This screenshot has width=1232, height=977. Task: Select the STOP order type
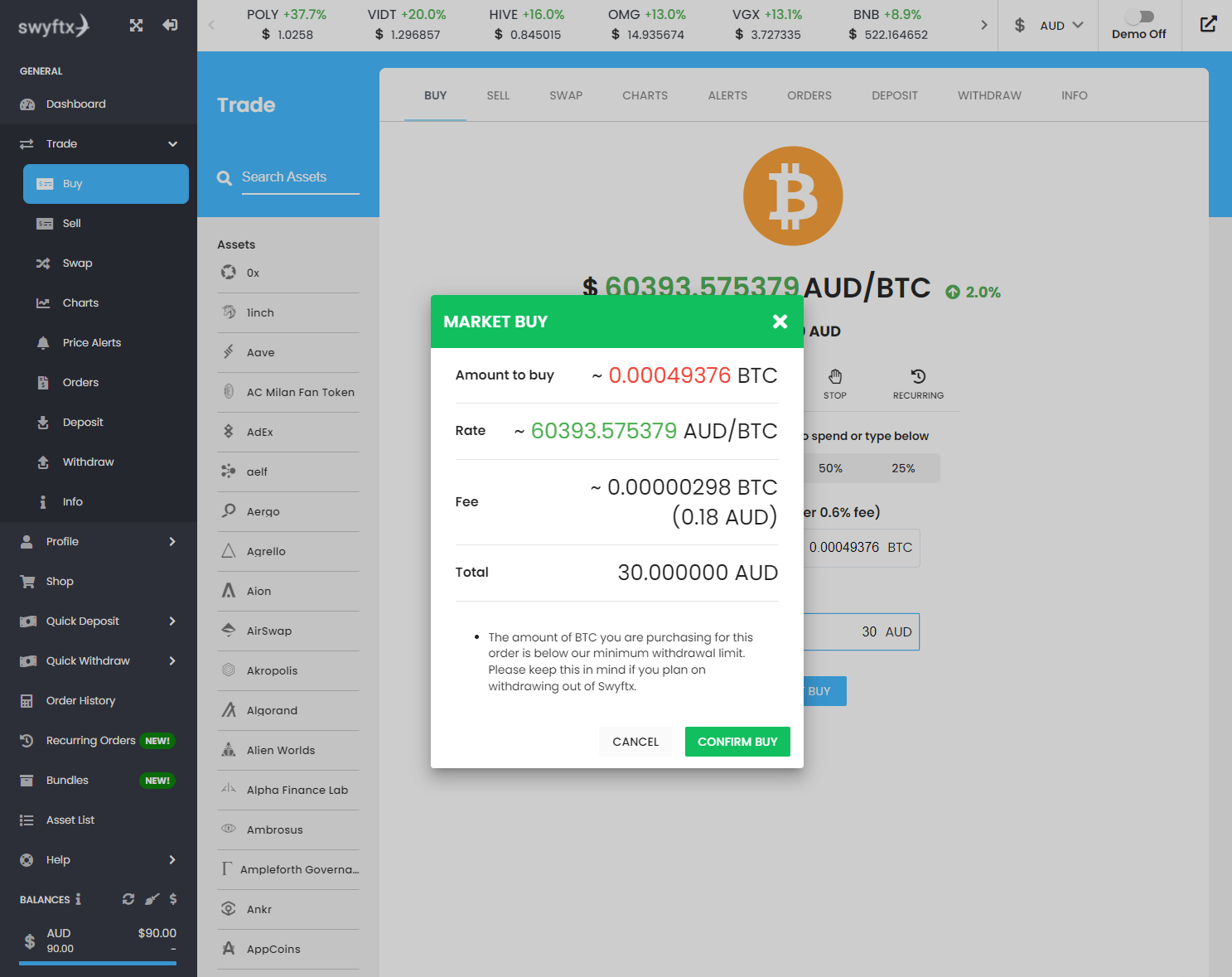point(835,385)
